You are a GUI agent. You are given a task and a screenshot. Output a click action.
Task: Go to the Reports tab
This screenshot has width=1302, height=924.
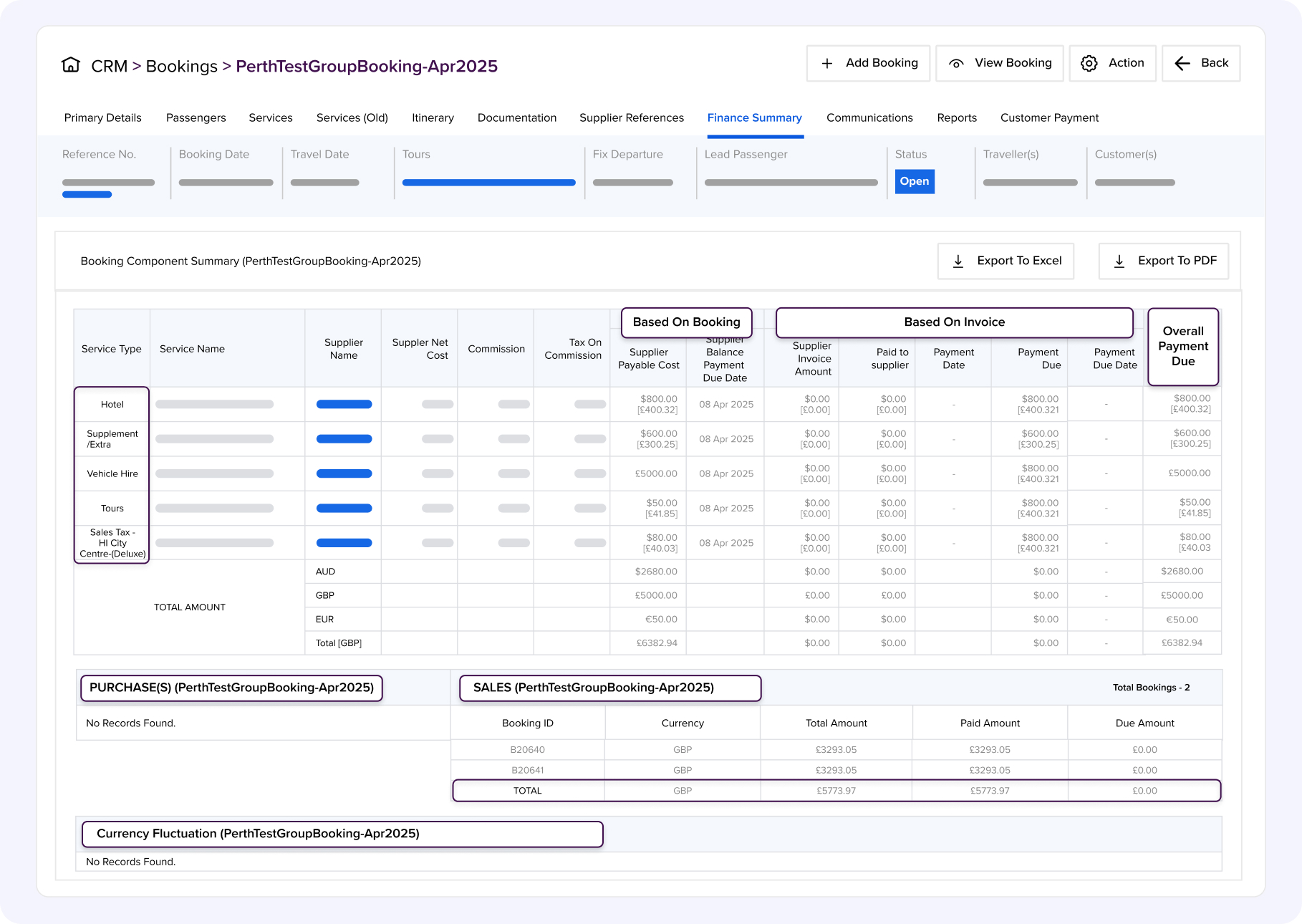coord(957,117)
